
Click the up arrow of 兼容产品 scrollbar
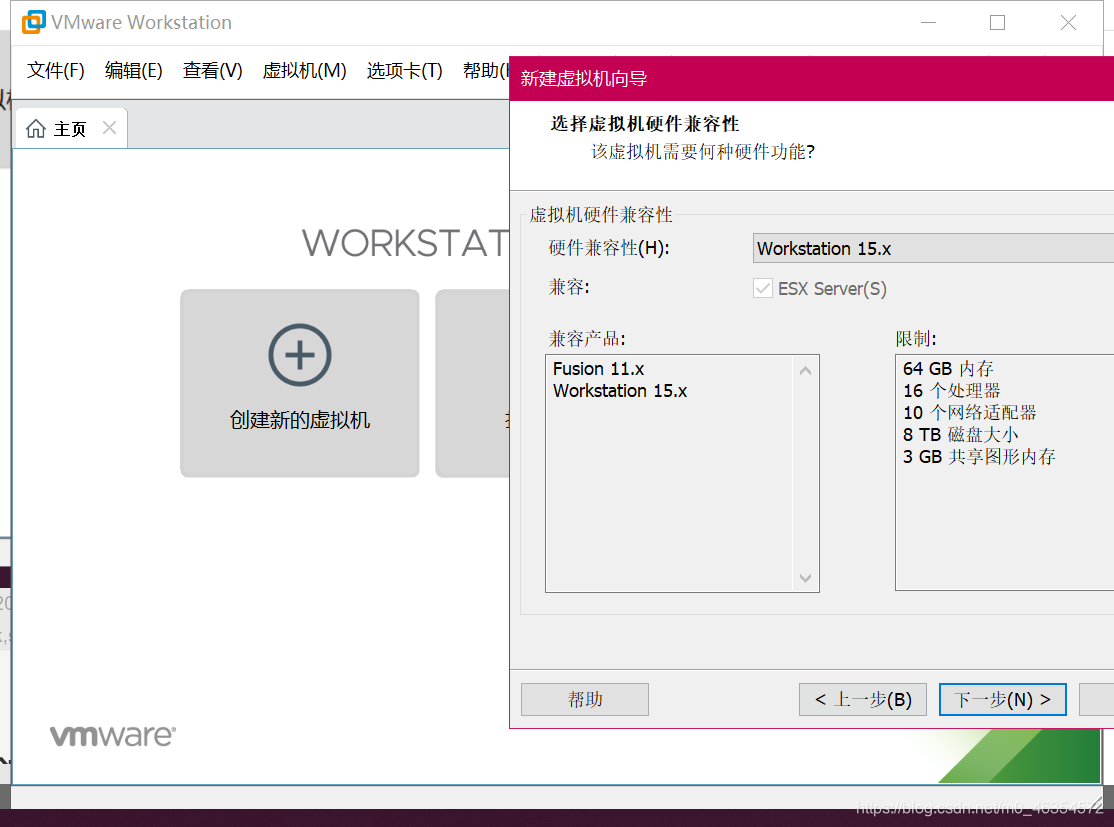point(805,371)
